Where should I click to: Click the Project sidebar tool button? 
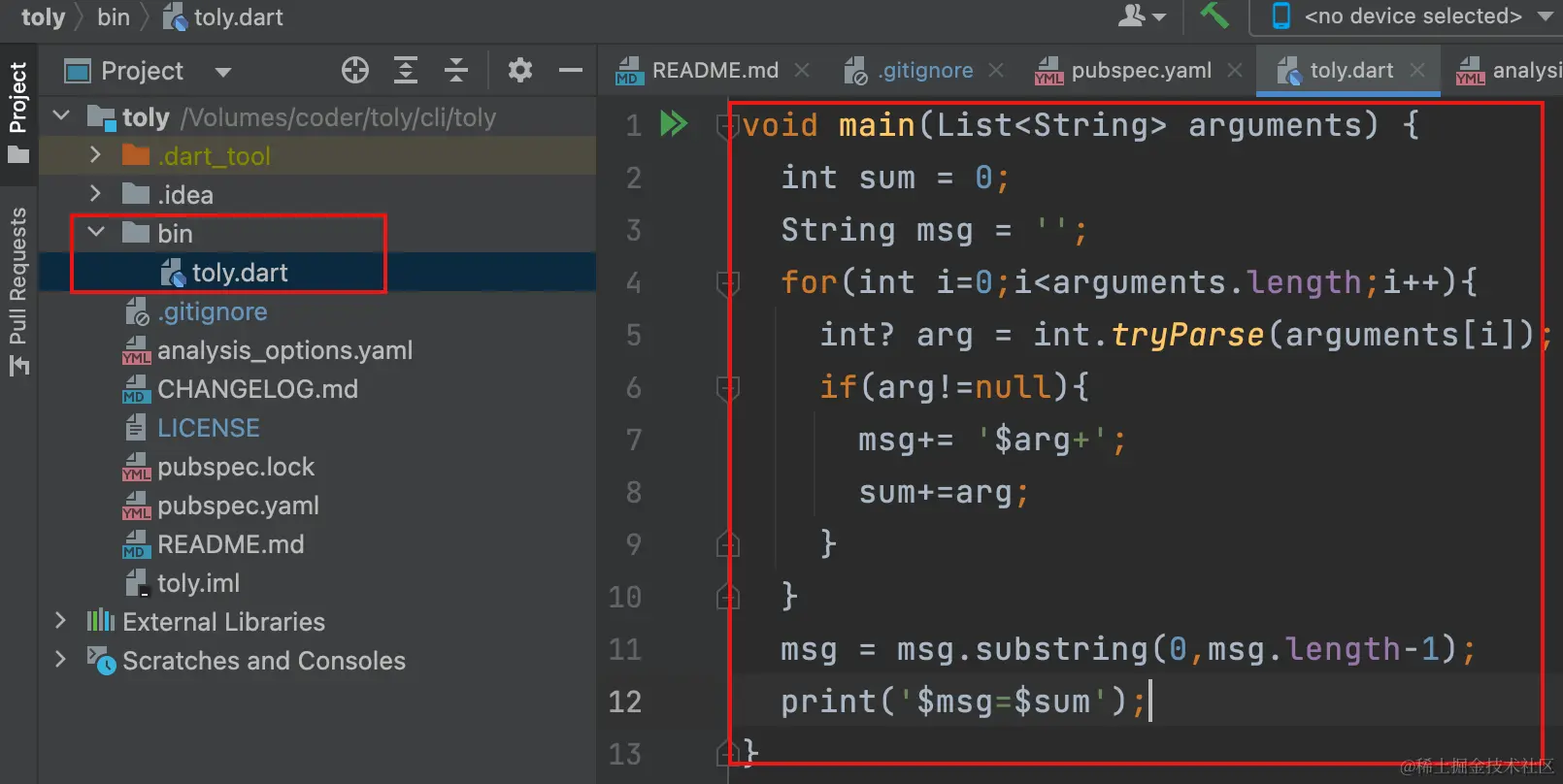coord(18,112)
